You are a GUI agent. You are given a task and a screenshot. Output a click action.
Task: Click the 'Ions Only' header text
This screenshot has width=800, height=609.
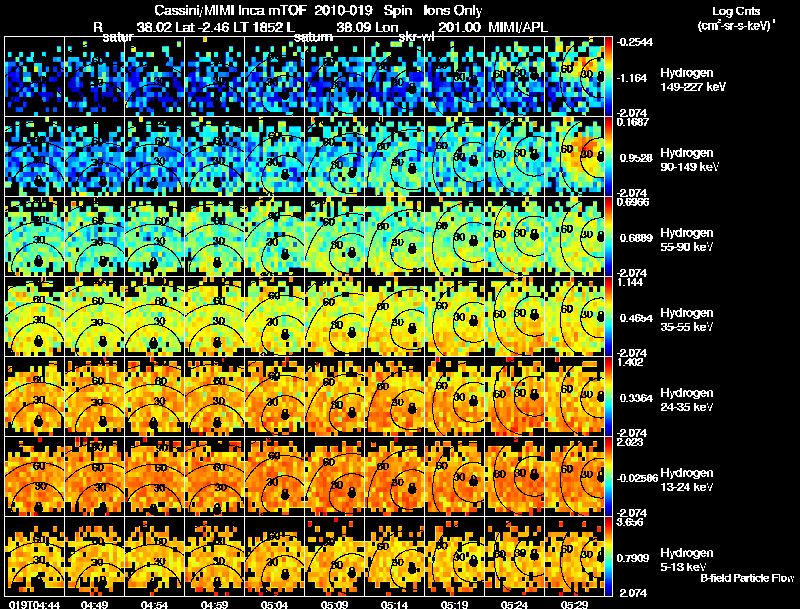pyautogui.click(x=453, y=11)
